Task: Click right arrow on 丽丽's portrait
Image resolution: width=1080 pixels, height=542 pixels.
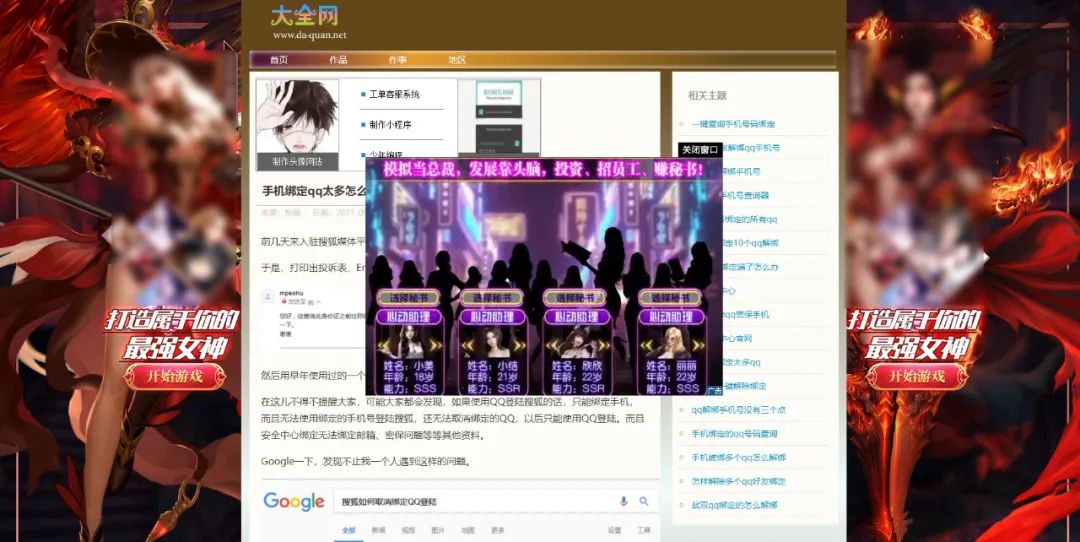Action: coord(698,345)
